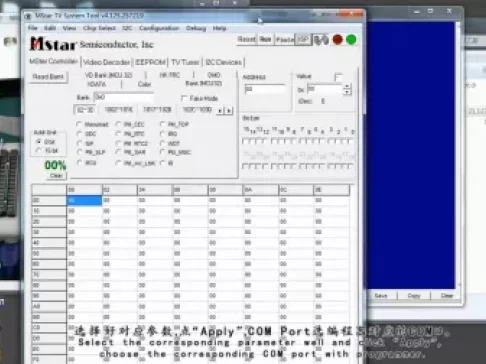The image size is (486, 364).
Task: Click the ISP toolbar button
Action: click(x=303, y=40)
